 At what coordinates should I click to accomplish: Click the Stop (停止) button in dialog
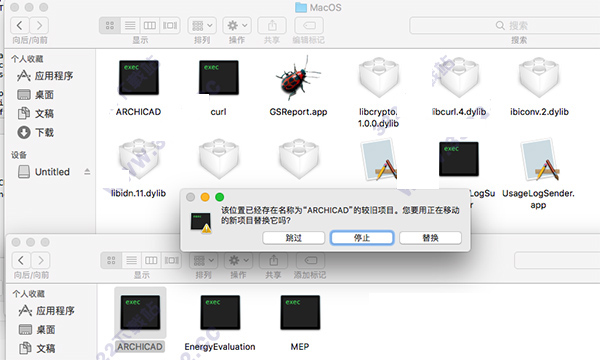pyautogui.click(x=362, y=238)
